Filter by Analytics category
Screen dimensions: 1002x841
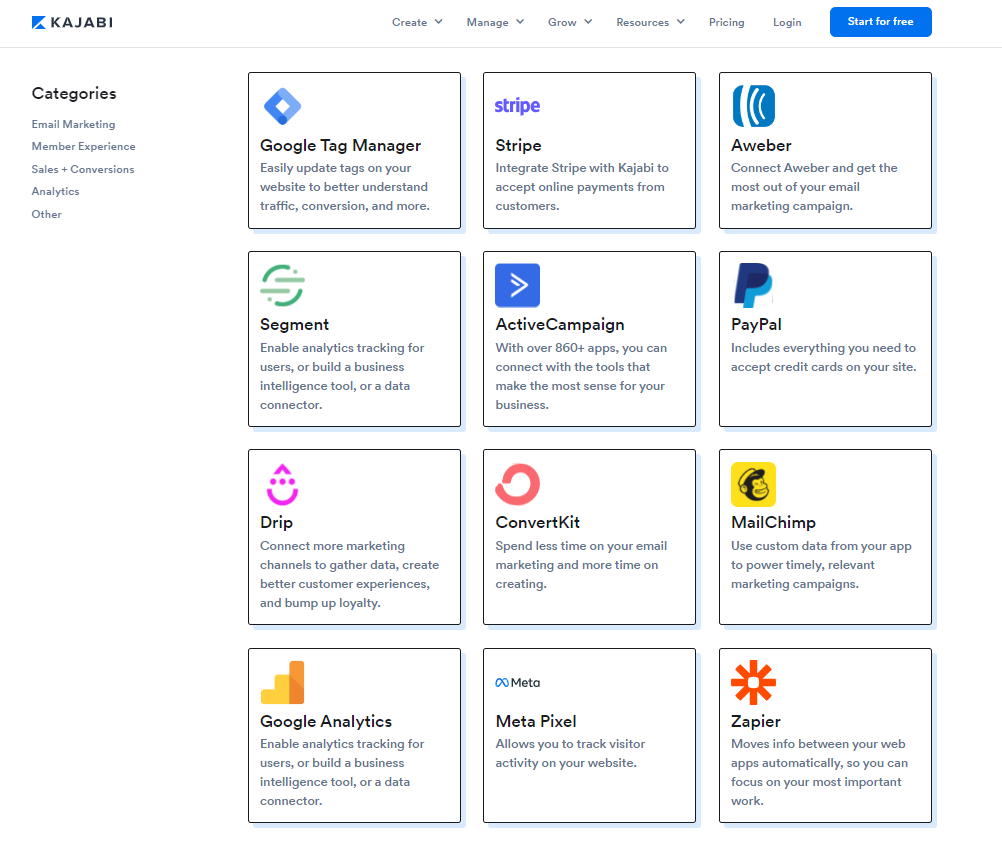pyautogui.click(x=56, y=191)
